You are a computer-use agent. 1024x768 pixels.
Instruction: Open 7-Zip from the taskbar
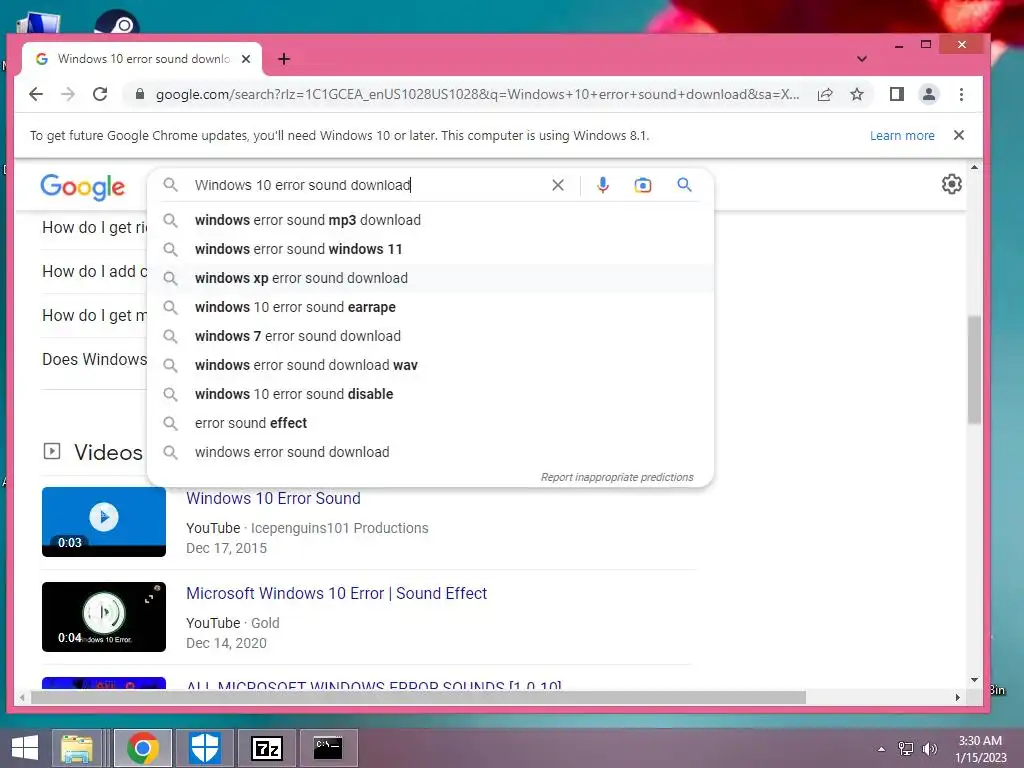click(266, 748)
